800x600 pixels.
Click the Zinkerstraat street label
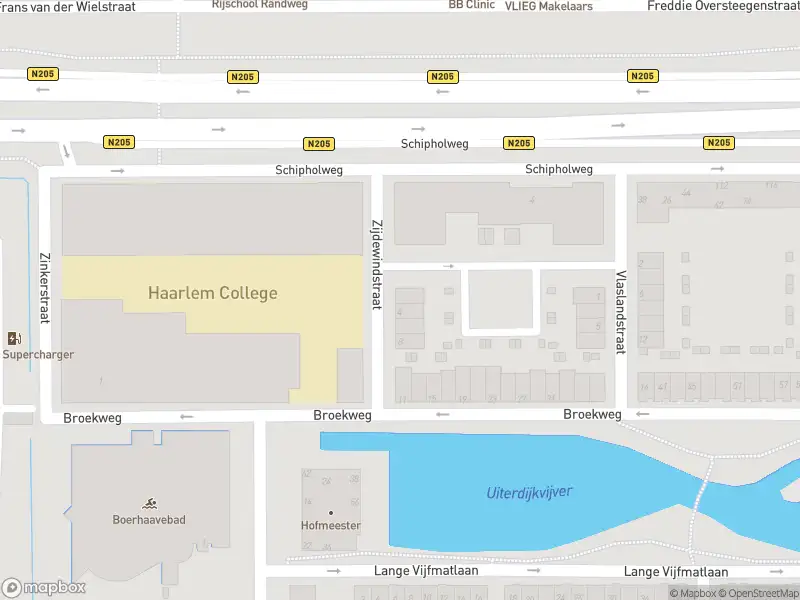[x=44, y=285]
